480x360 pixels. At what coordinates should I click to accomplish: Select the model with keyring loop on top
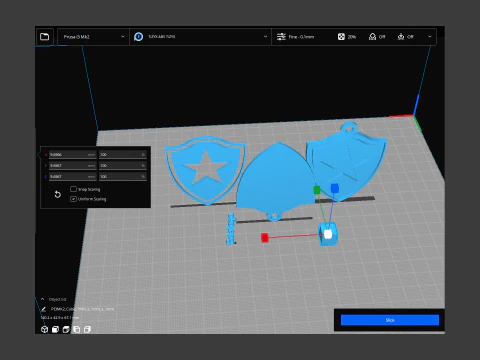point(347,162)
